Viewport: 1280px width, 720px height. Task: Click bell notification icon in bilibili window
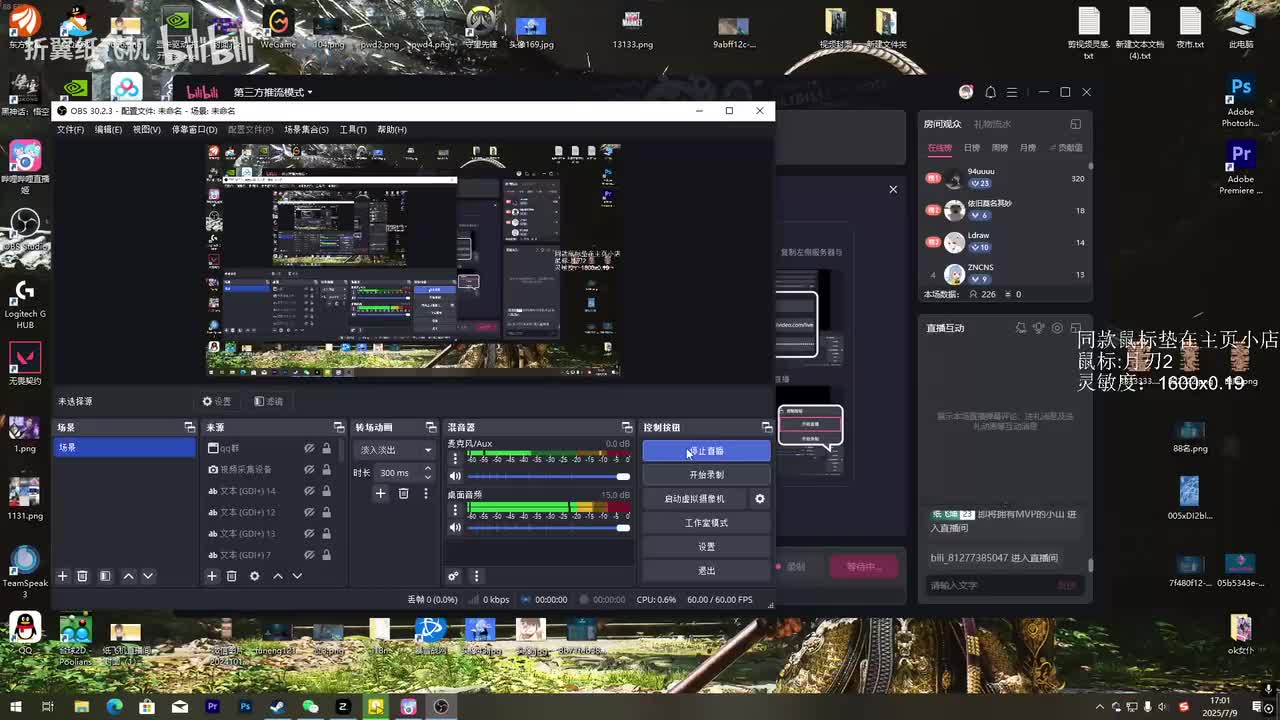point(990,92)
